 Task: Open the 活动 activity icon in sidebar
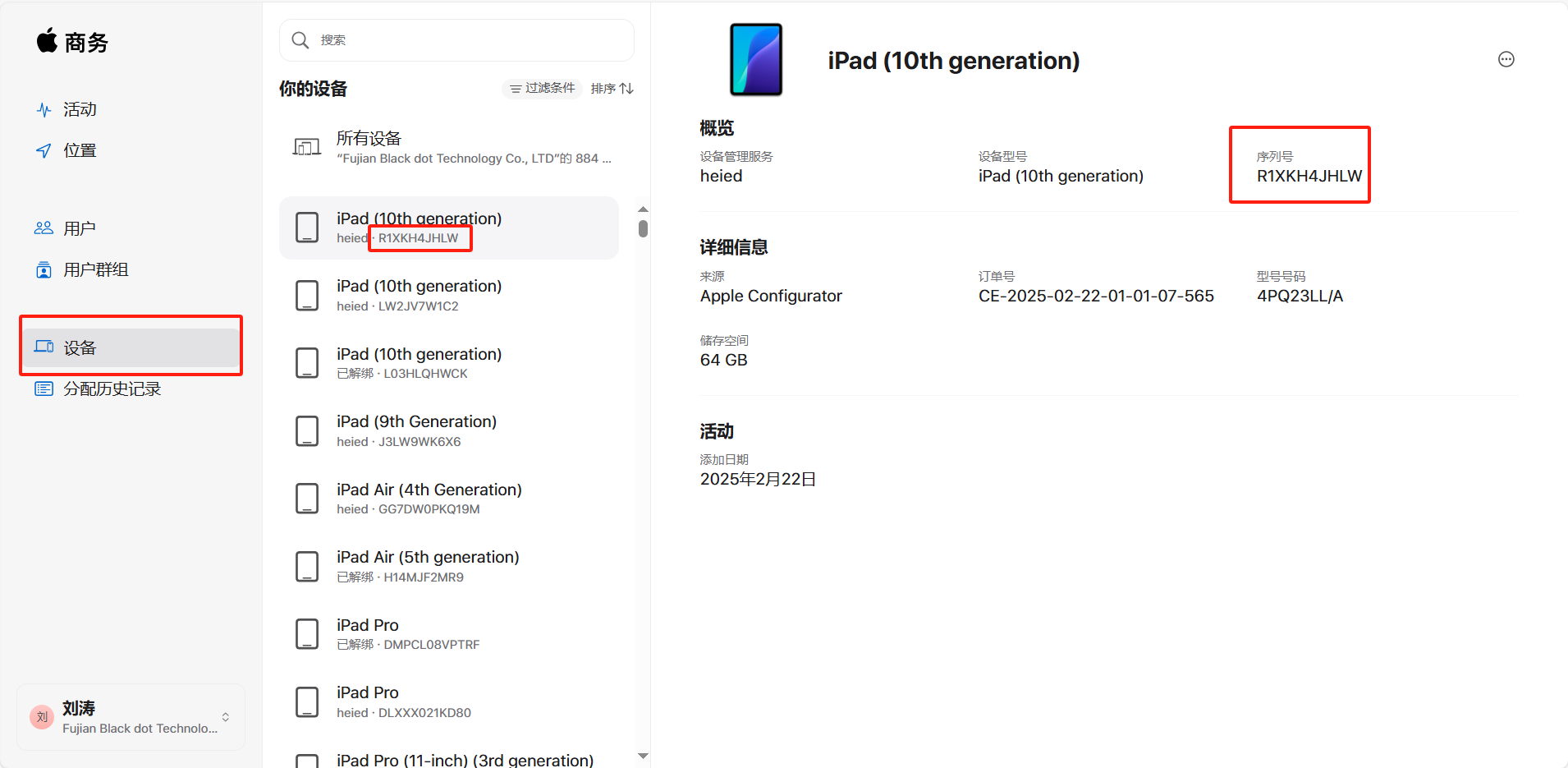[x=44, y=109]
